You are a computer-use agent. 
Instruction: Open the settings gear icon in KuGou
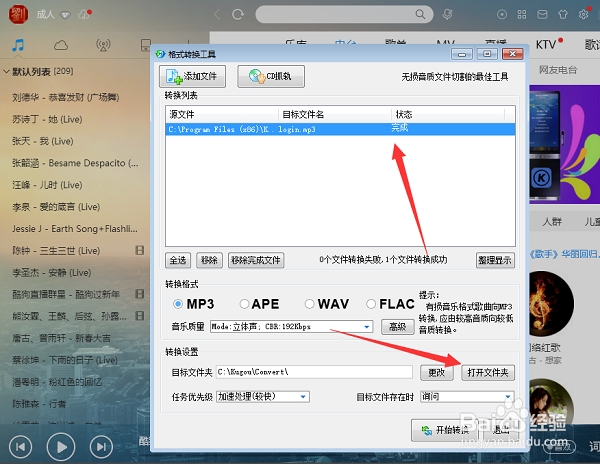584,15
